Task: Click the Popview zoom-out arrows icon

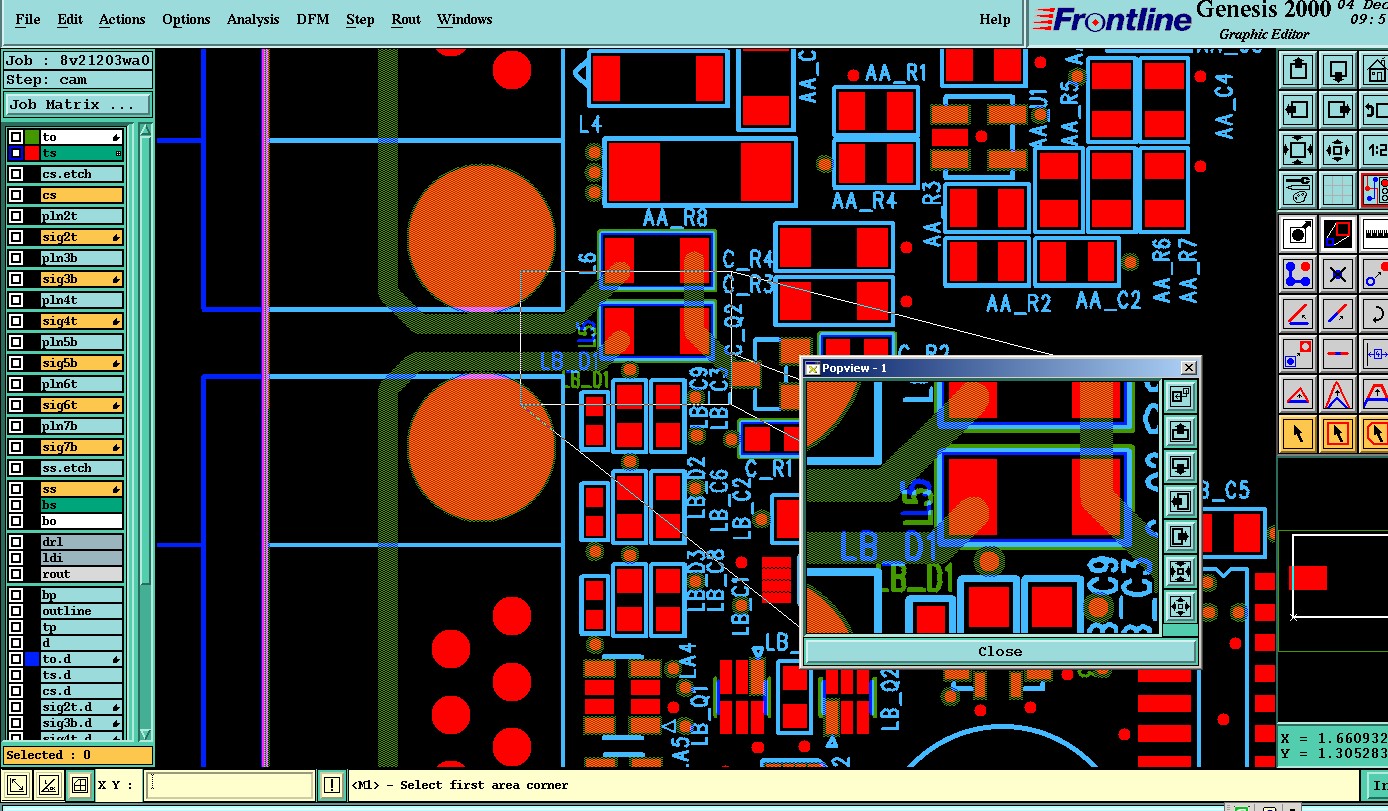Action: click(x=1181, y=606)
